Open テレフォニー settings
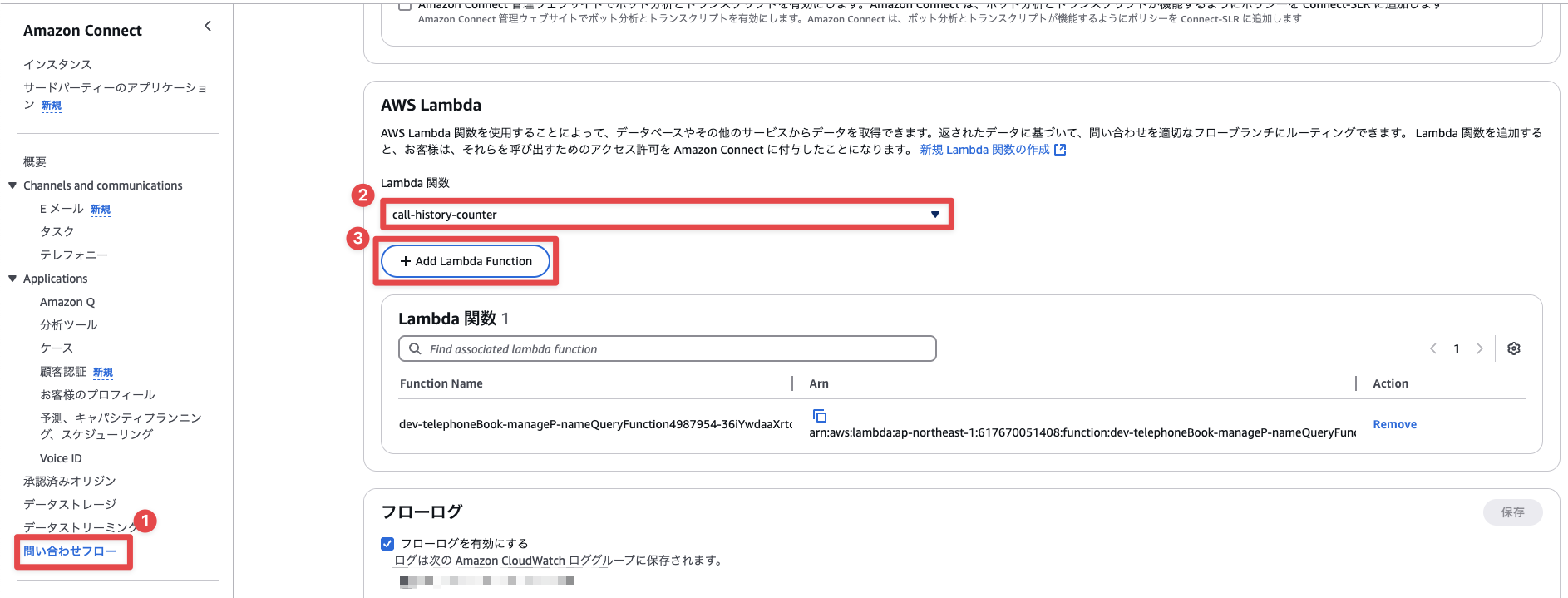 [x=74, y=255]
